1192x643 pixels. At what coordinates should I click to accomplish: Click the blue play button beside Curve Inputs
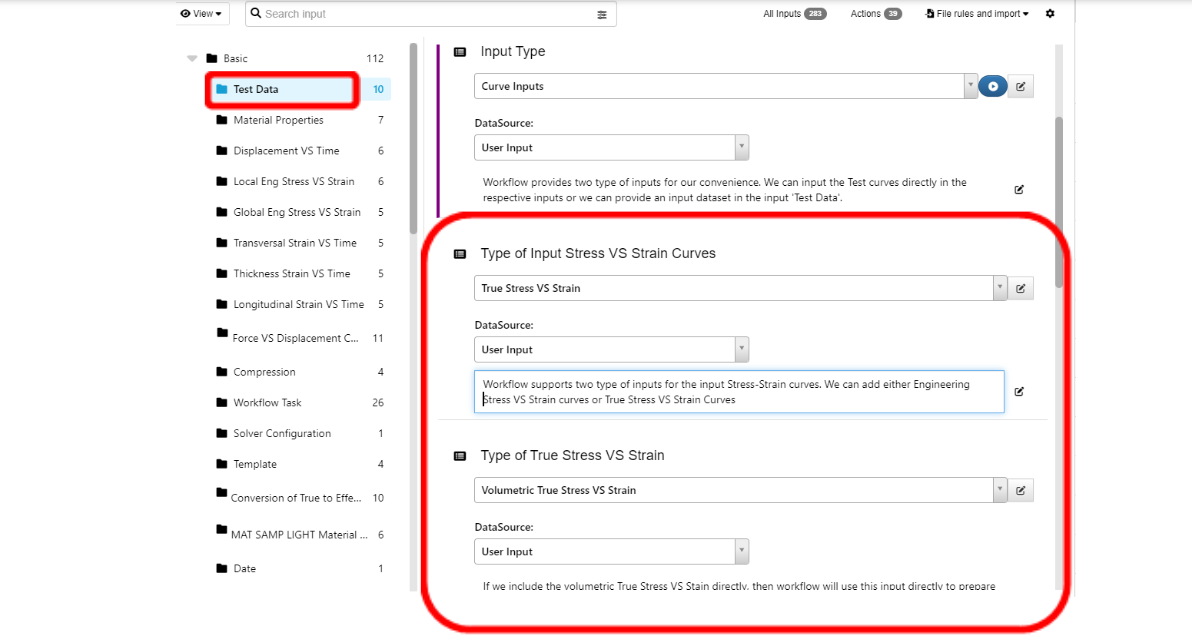[x=993, y=86]
